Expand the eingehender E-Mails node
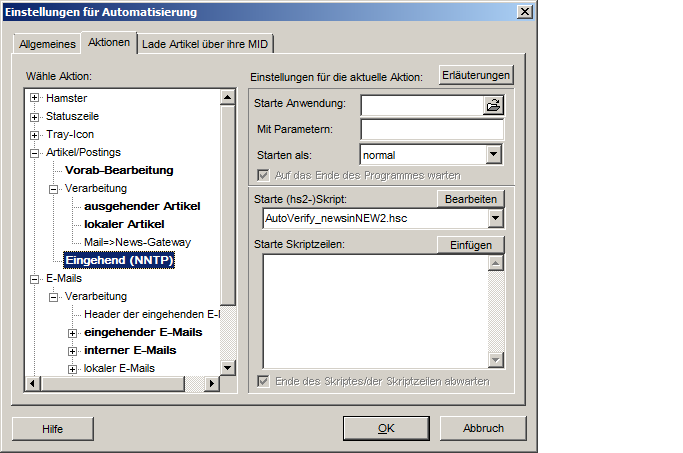Viewport: 683px width, 453px height. click(73, 332)
